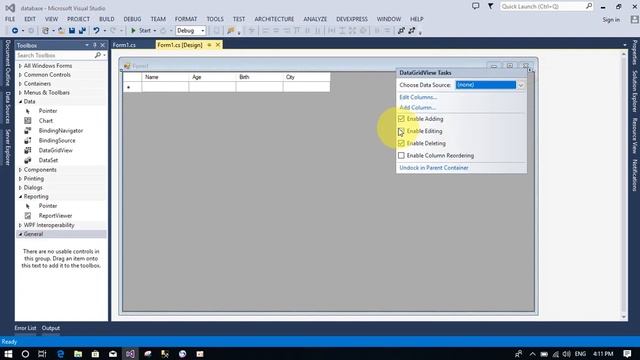Open the FORMAT menu

click(x=186, y=19)
